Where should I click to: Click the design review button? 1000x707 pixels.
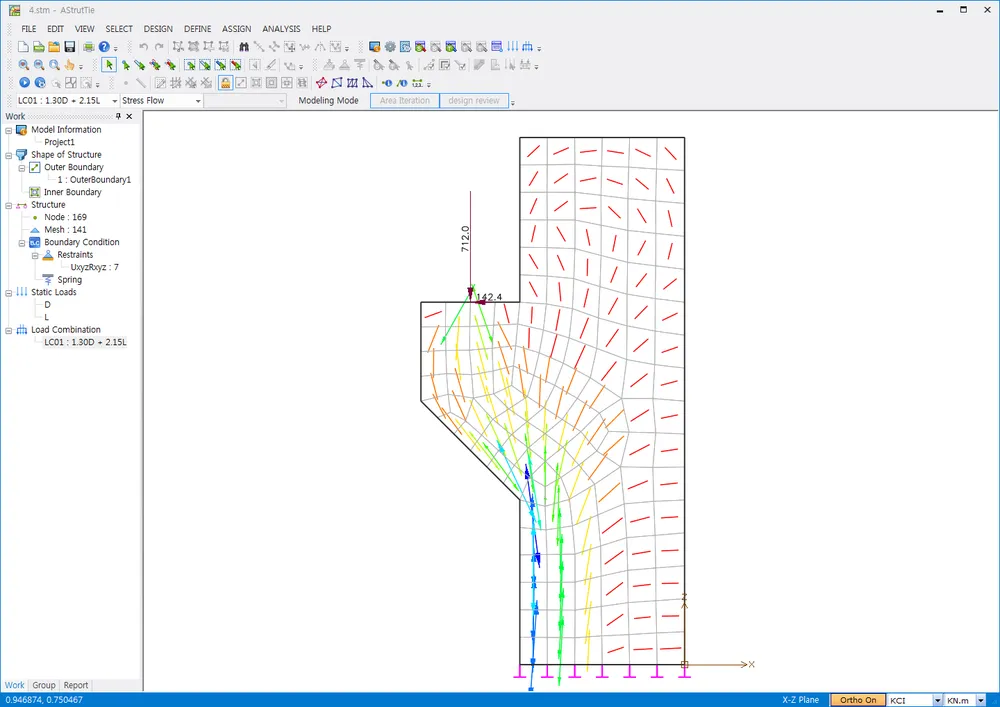[x=474, y=101]
